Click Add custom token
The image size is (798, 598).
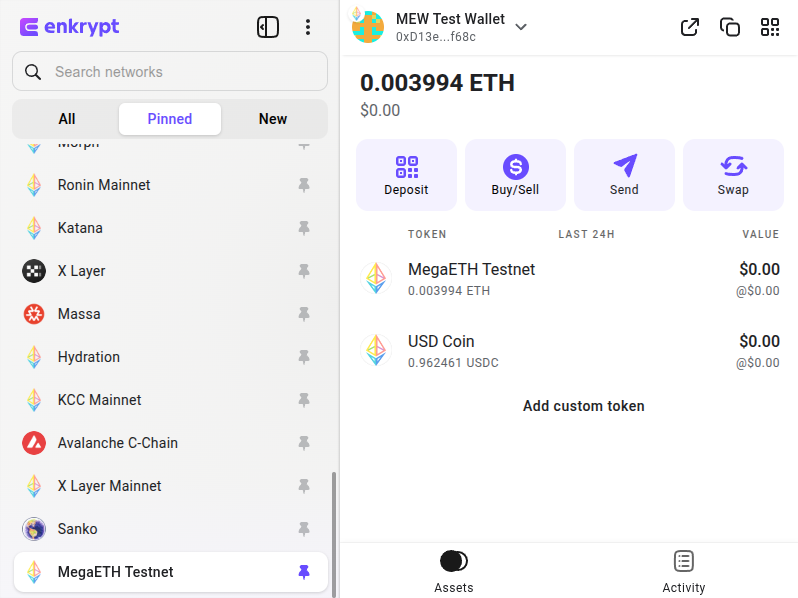point(584,406)
